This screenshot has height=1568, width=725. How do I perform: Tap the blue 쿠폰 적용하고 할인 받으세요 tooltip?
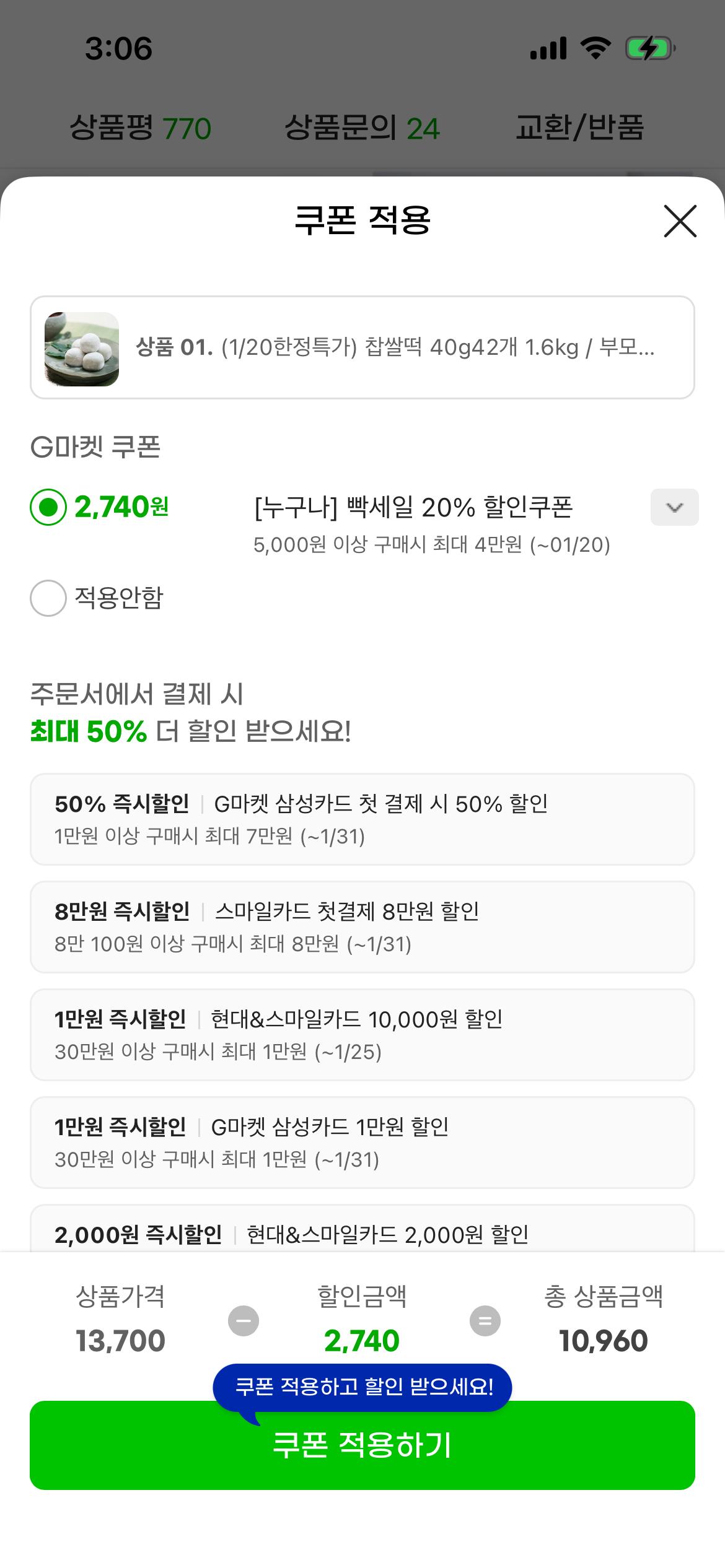pyautogui.click(x=363, y=1387)
